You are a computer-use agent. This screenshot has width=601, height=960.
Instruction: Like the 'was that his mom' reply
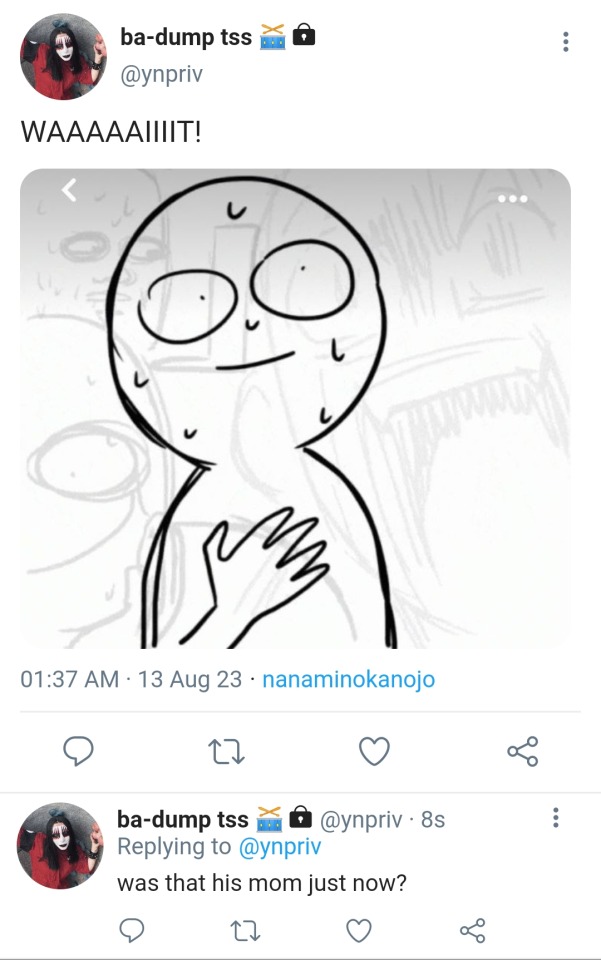pos(358,931)
